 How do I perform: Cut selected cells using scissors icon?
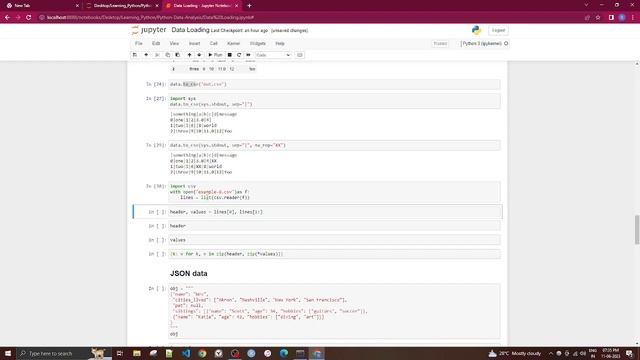157,55
